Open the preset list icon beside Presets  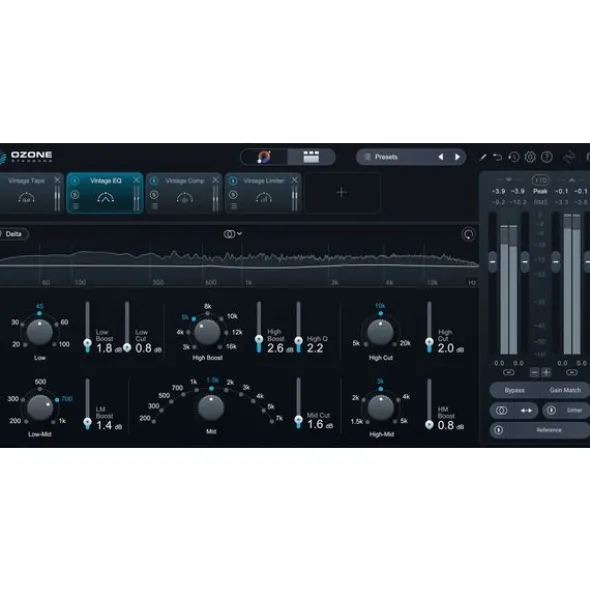tap(368, 157)
